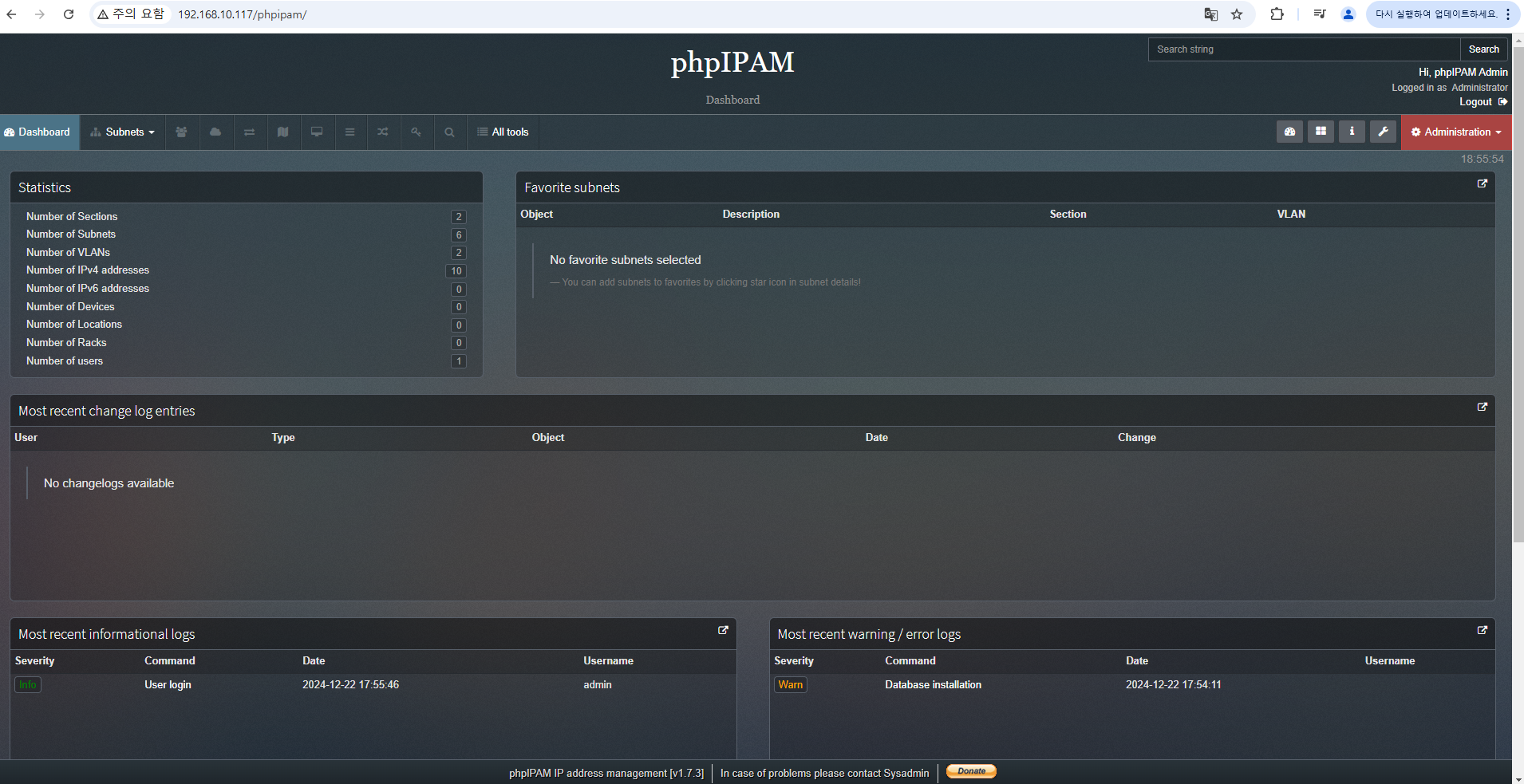Click the phpIPAM title heading
Image resolution: width=1524 pixels, height=784 pixels.
(732, 62)
